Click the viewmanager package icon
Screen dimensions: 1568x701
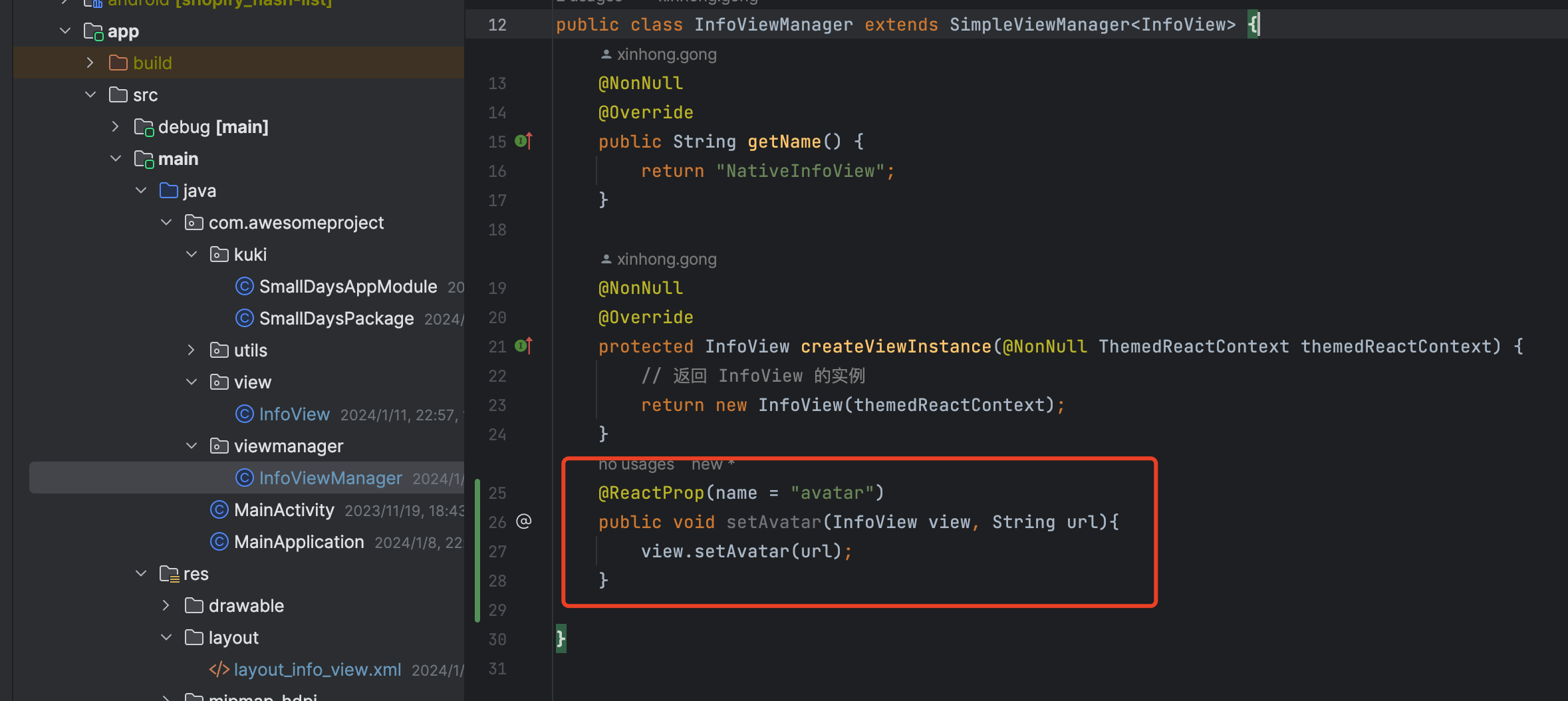(219, 446)
